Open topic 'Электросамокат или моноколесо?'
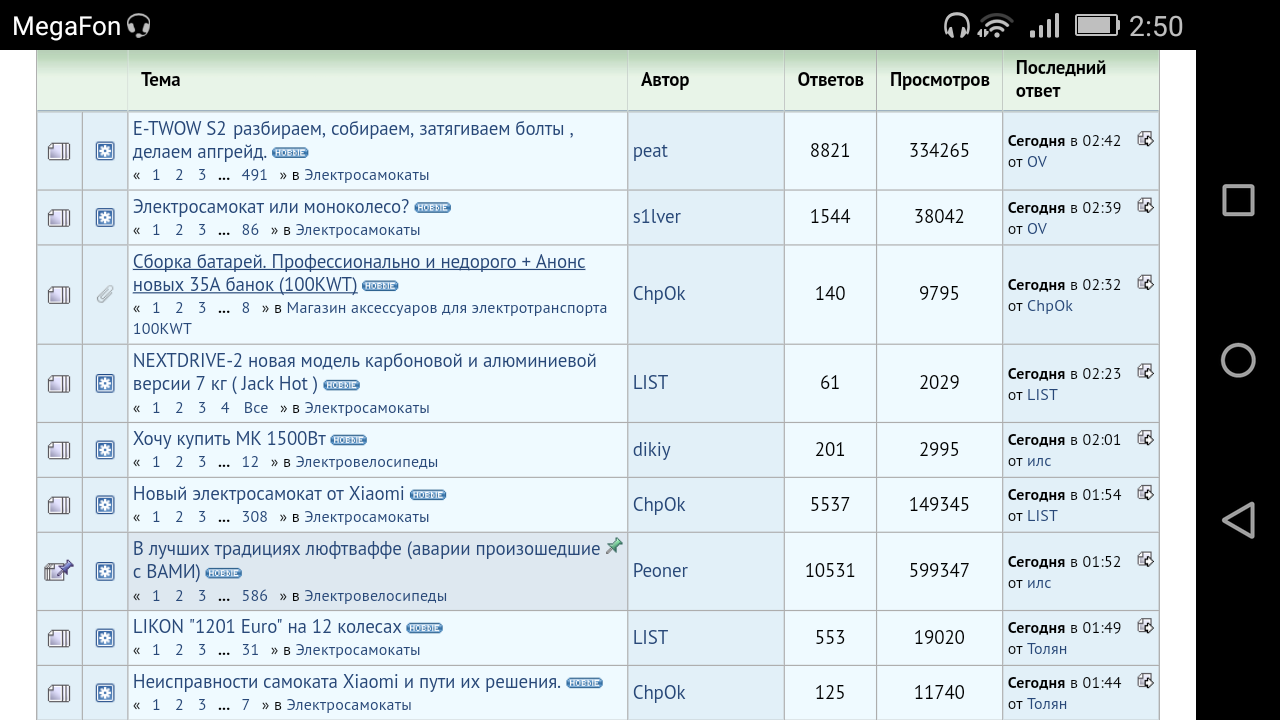This screenshot has height=720, width=1280. pos(271,207)
